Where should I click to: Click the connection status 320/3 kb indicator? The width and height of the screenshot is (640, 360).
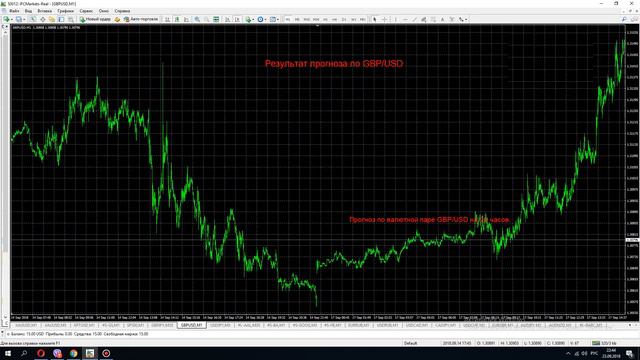pyautogui.click(x=604, y=343)
